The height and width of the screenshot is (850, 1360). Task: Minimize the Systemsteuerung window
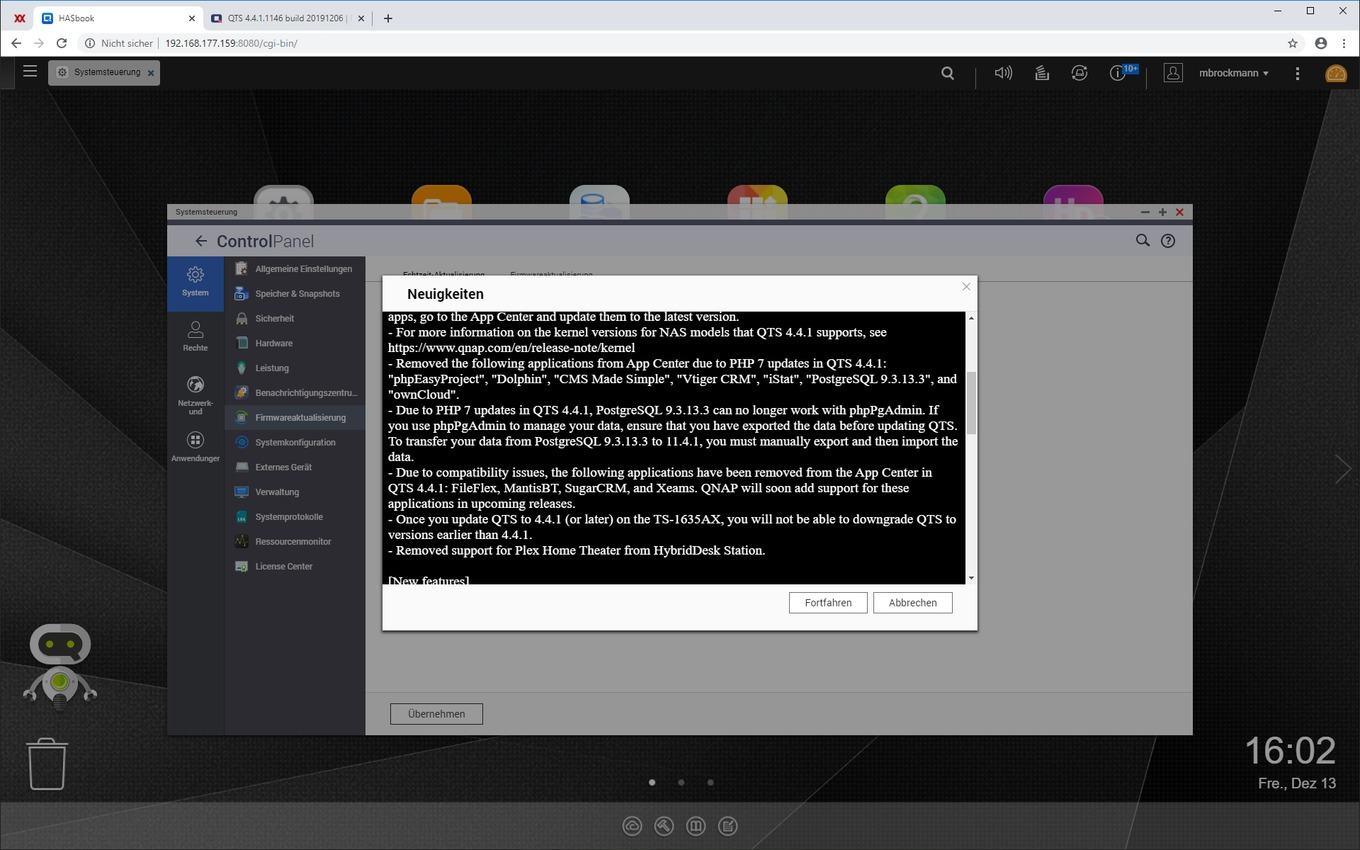(x=1145, y=212)
